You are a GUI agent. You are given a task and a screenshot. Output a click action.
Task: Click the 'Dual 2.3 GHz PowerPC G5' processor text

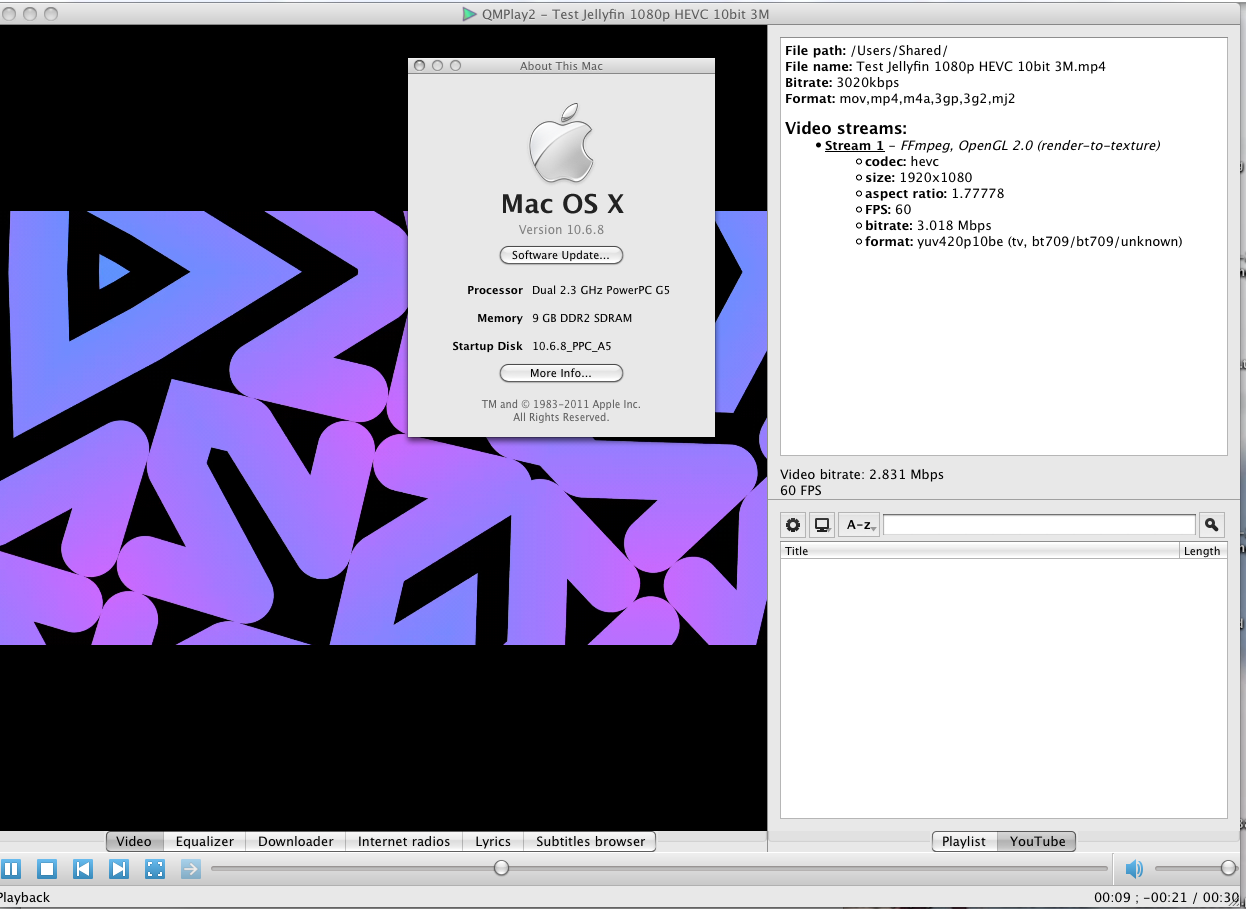(601, 290)
